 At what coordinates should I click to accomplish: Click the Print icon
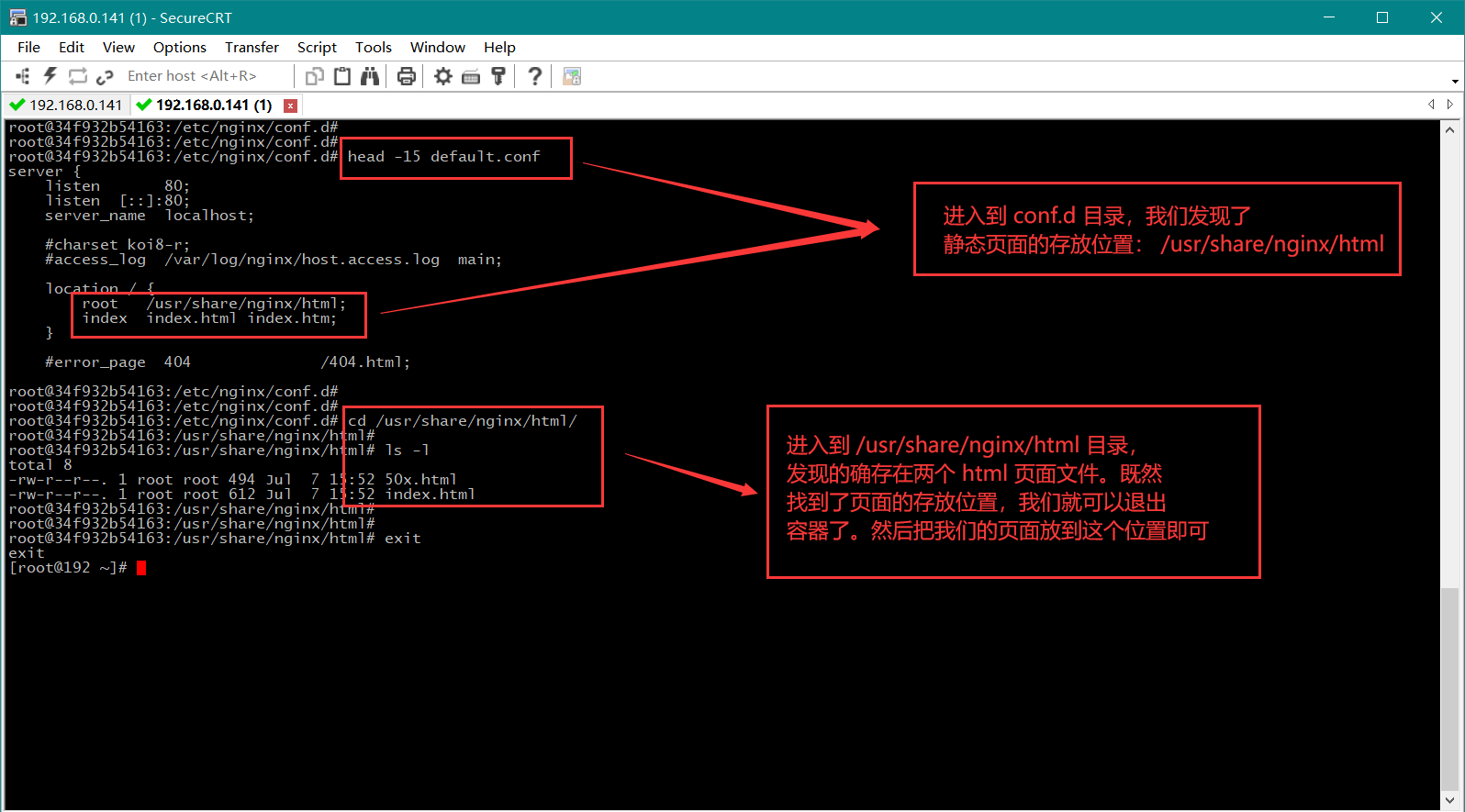pos(407,76)
